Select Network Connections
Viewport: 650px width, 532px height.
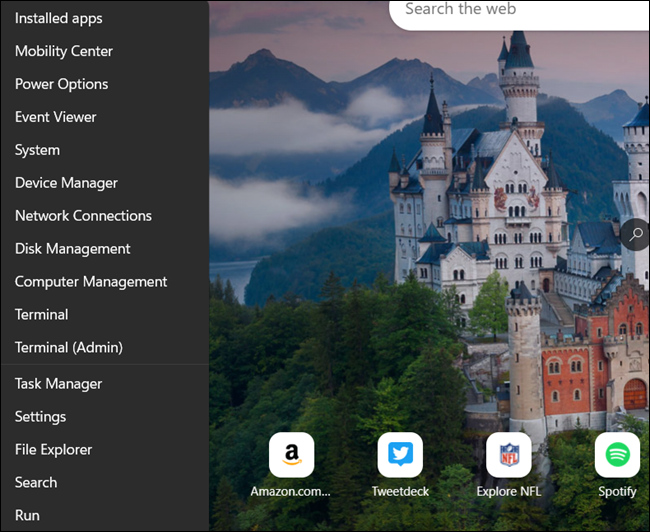coord(83,216)
